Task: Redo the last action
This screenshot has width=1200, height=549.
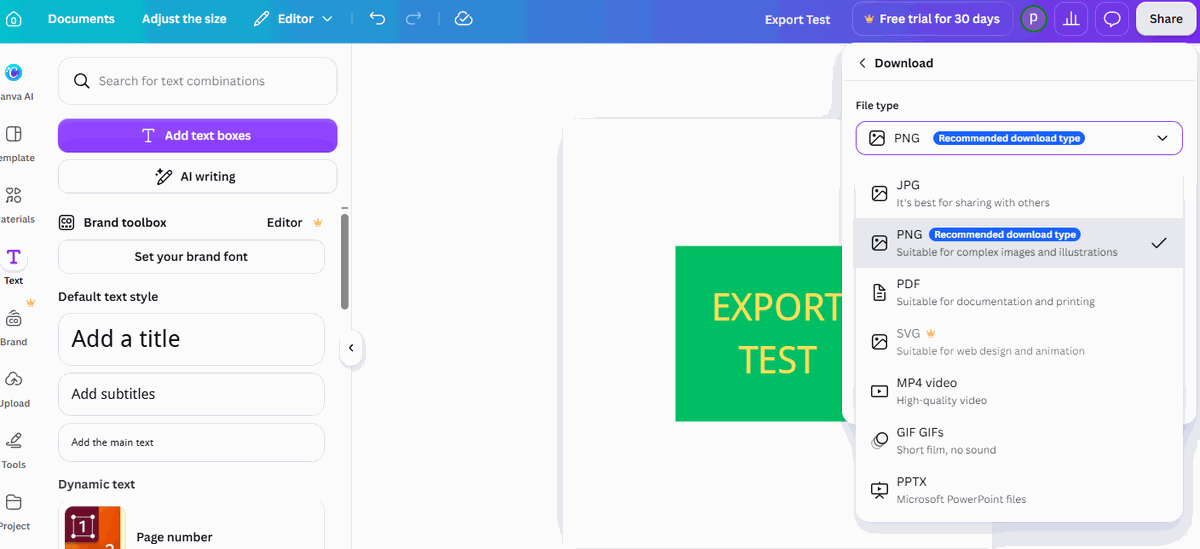Action: (x=414, y=19)
